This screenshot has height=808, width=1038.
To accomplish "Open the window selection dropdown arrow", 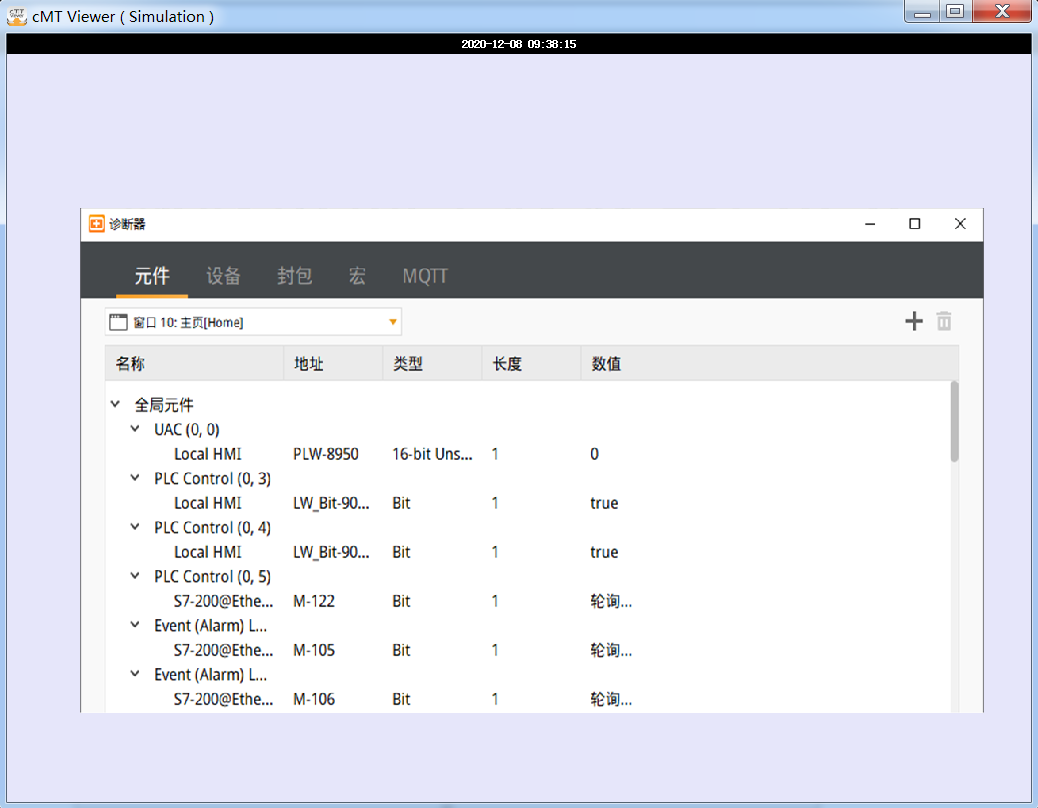I will (393, 322).
